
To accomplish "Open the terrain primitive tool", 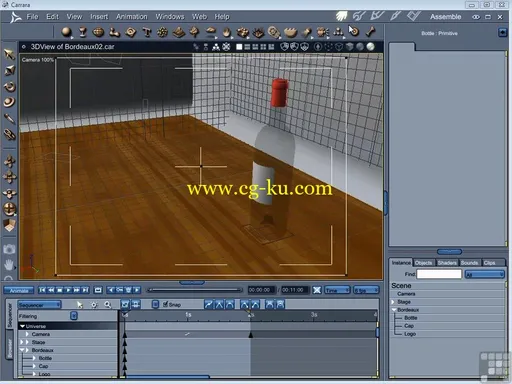I will point(179,32).
